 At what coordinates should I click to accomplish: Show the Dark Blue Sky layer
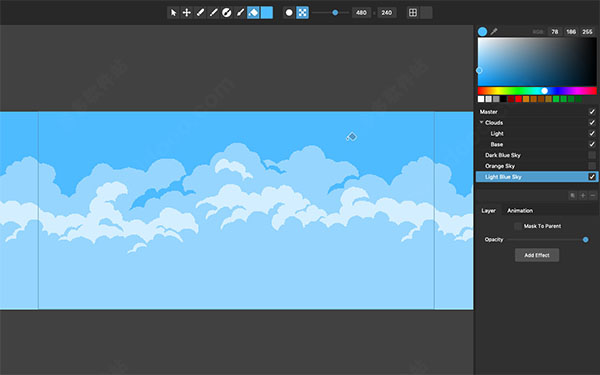tap(592, 155)
